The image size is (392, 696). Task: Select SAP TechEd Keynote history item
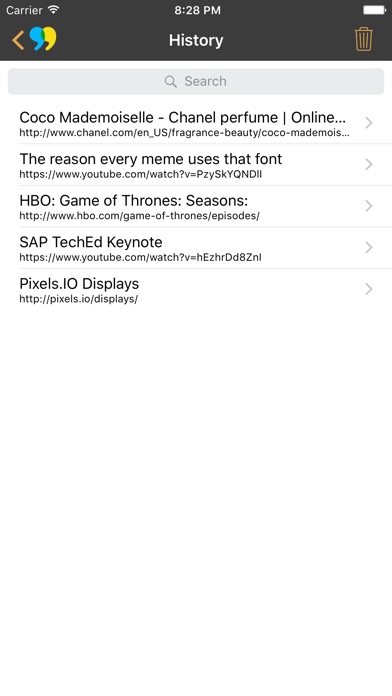(196, 248)
